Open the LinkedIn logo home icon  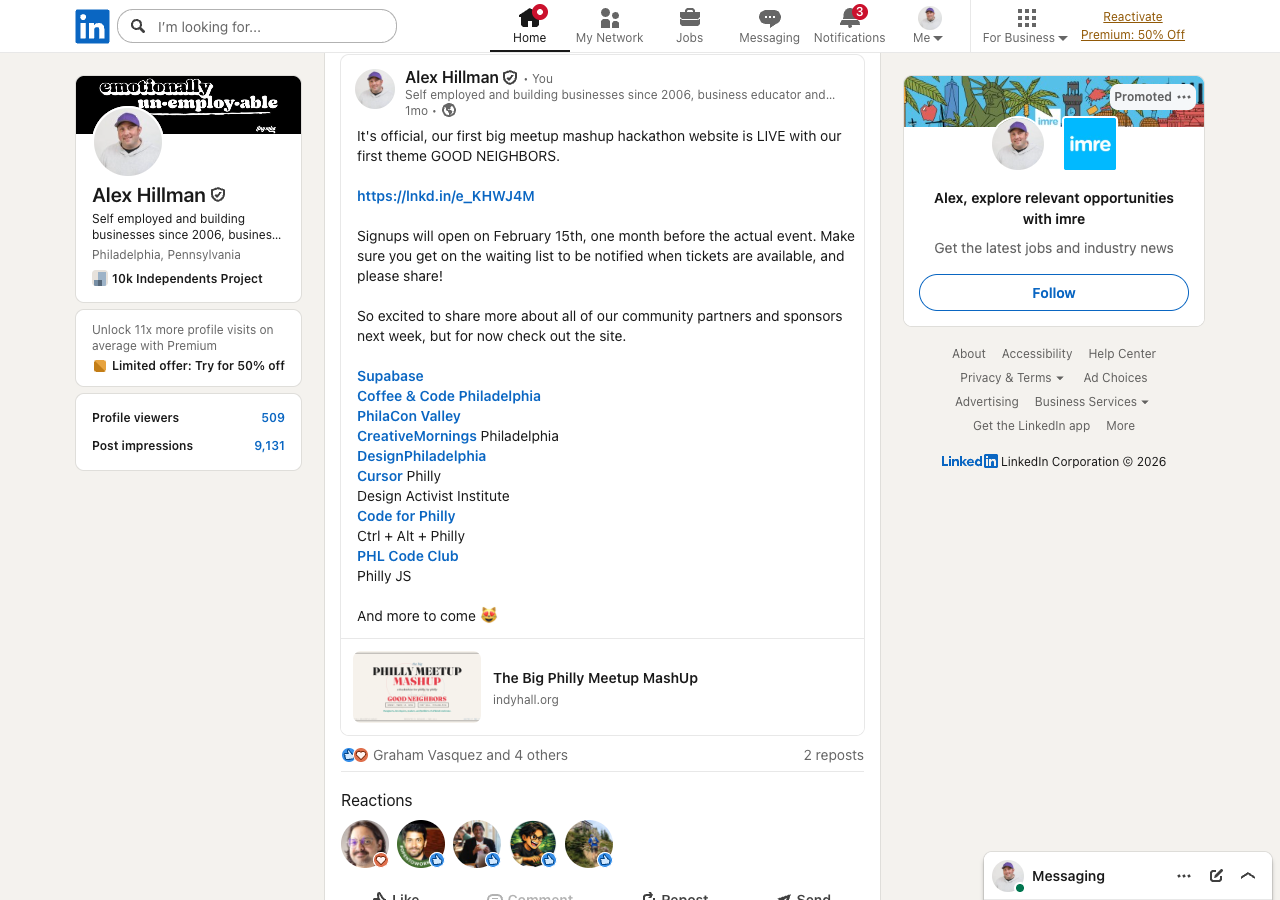tap(92, 26)
